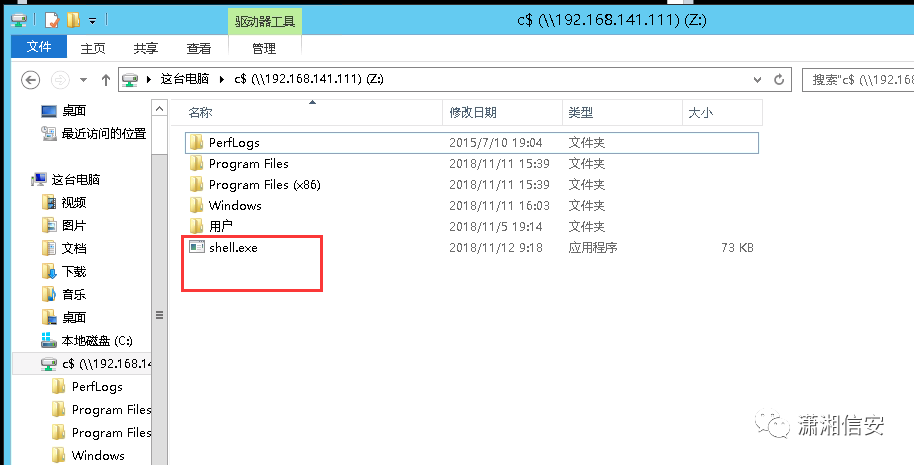Click the Properties quick access icon
The width and height of the screenshot is (914, 465).
(x=52, y=20)
